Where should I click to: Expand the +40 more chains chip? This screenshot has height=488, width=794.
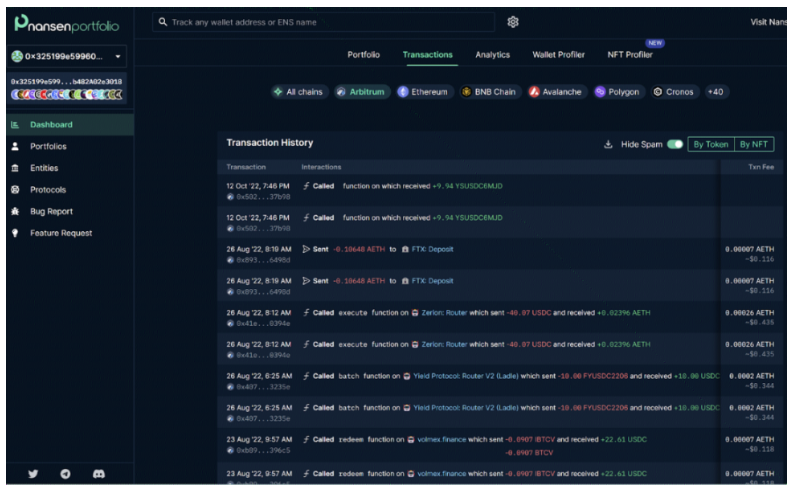pos(716,92)
